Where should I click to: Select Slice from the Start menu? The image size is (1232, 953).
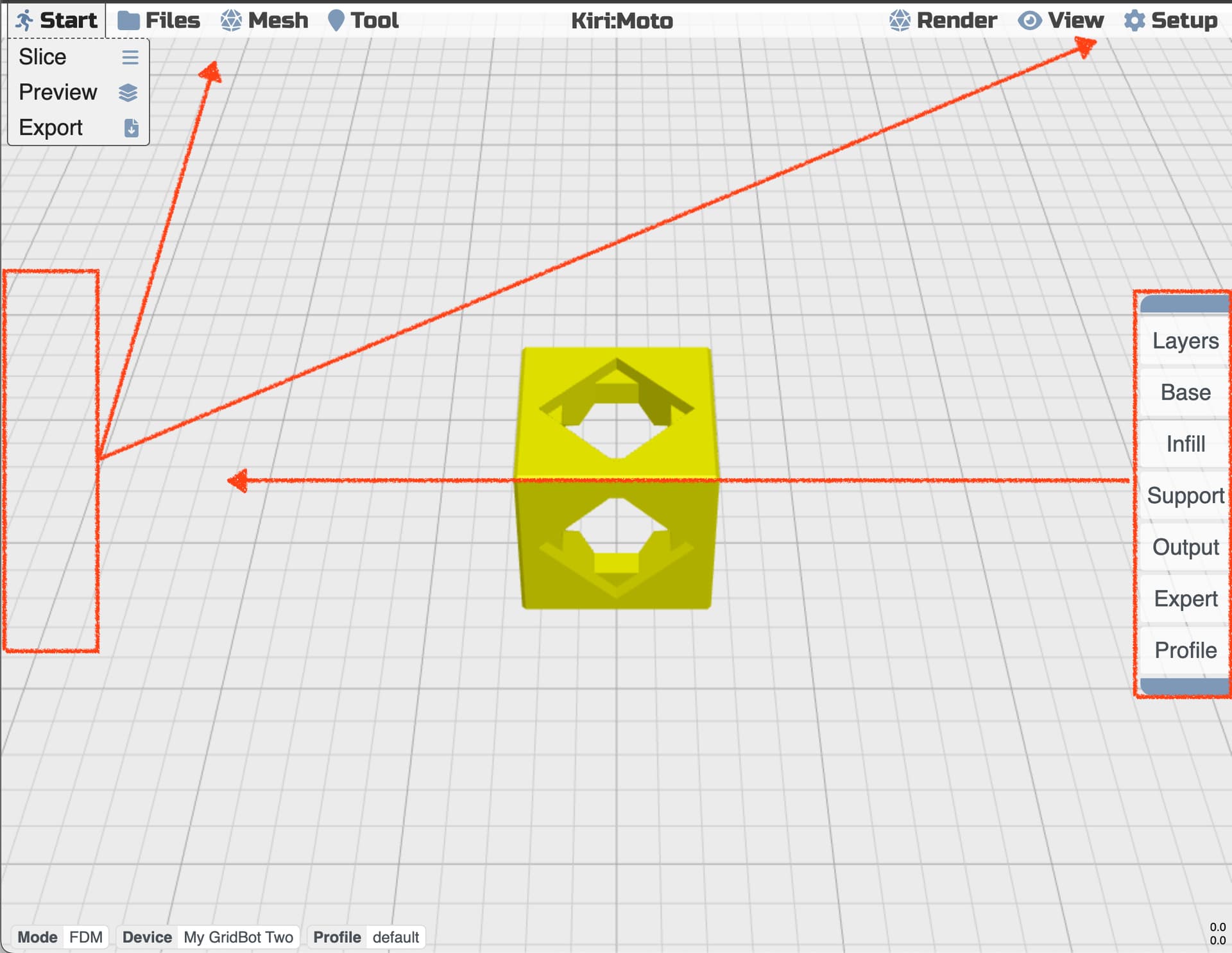pos(42,56)
